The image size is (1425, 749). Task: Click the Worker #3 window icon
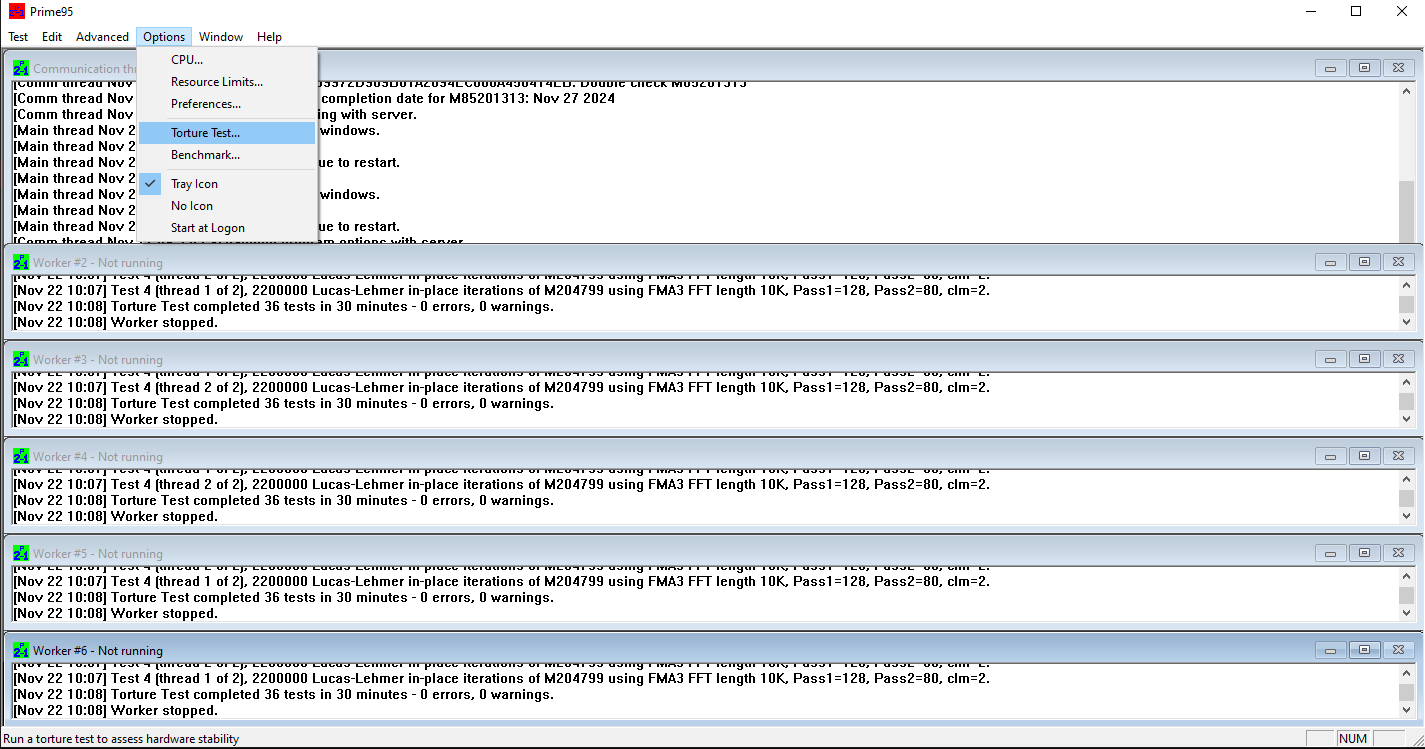(21, 359)
